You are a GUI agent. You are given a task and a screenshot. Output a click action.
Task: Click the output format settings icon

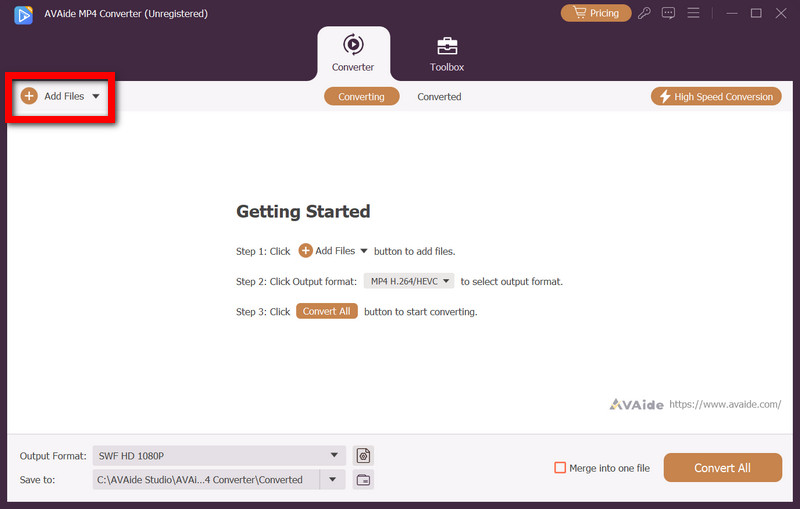click(x=363, y=456)
